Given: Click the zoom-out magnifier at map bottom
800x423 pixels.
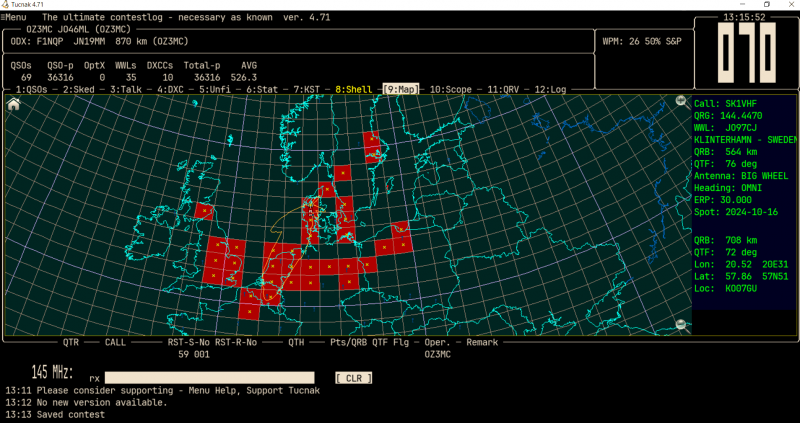Looking at the screenshot, I should pos(681,323).
